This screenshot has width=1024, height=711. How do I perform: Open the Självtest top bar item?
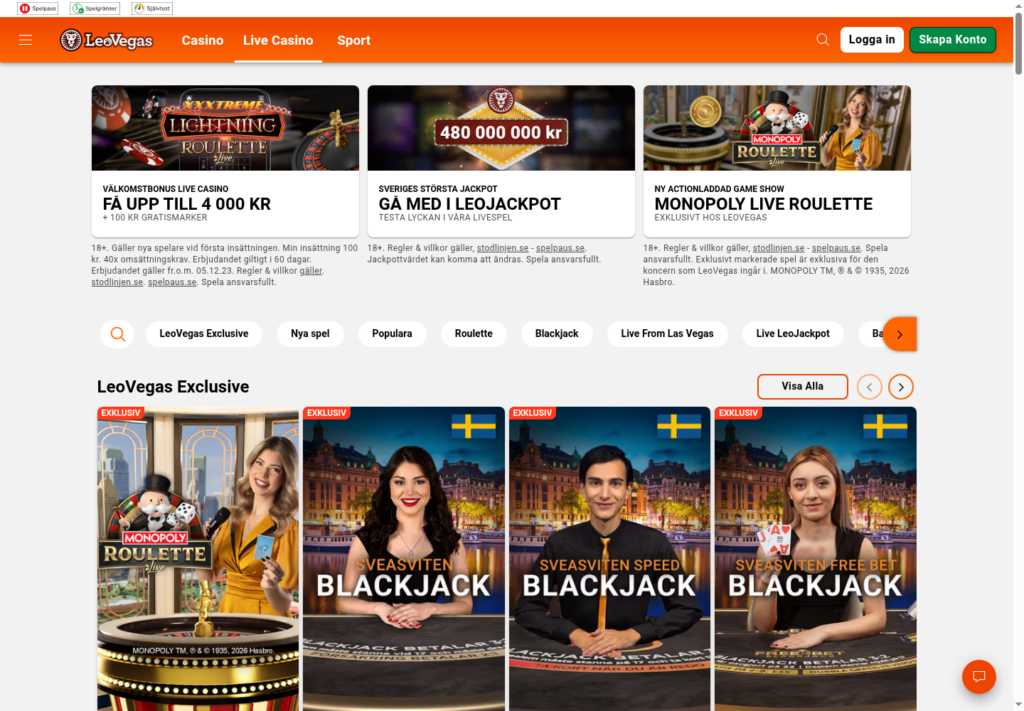point(152,8)
